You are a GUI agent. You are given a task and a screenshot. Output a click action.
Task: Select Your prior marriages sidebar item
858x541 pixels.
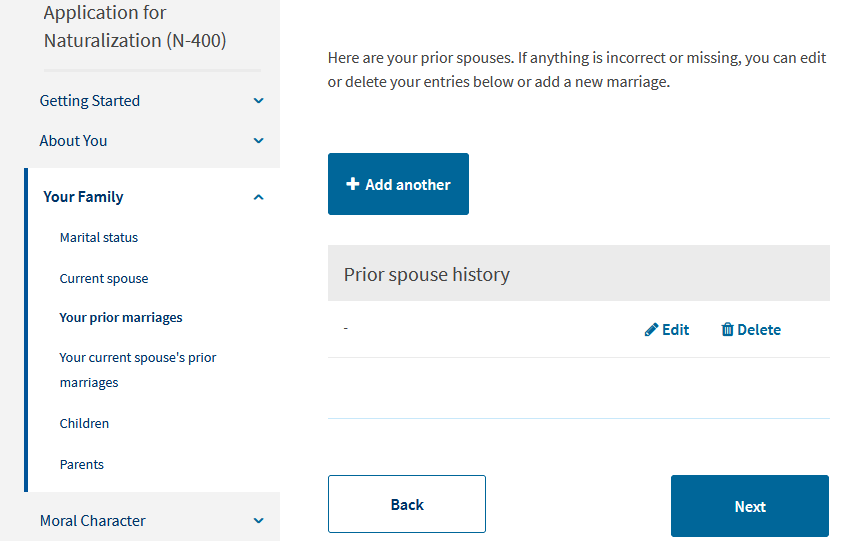point(121,318)
